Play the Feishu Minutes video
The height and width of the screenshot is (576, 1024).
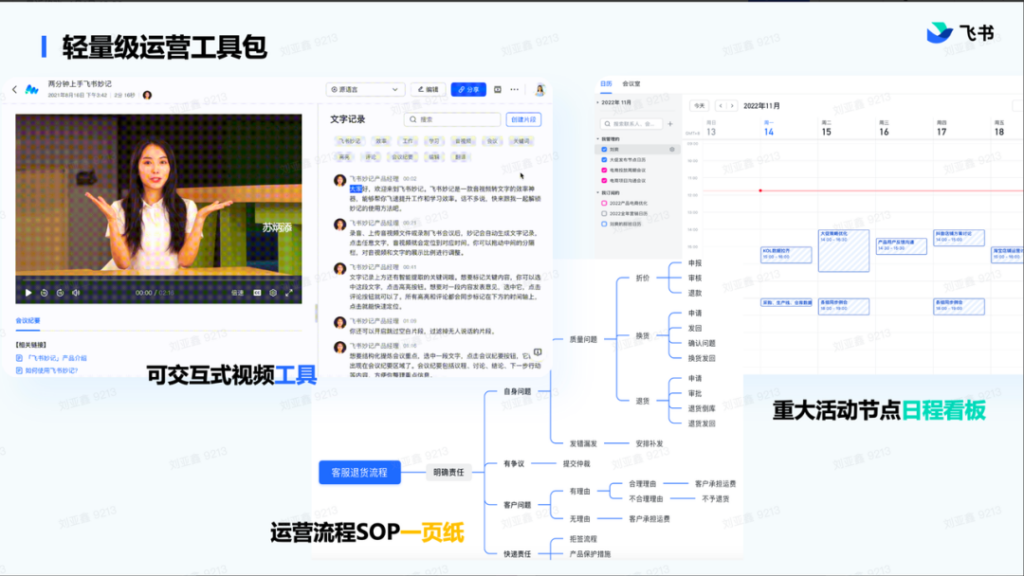[x=28, y=293]
